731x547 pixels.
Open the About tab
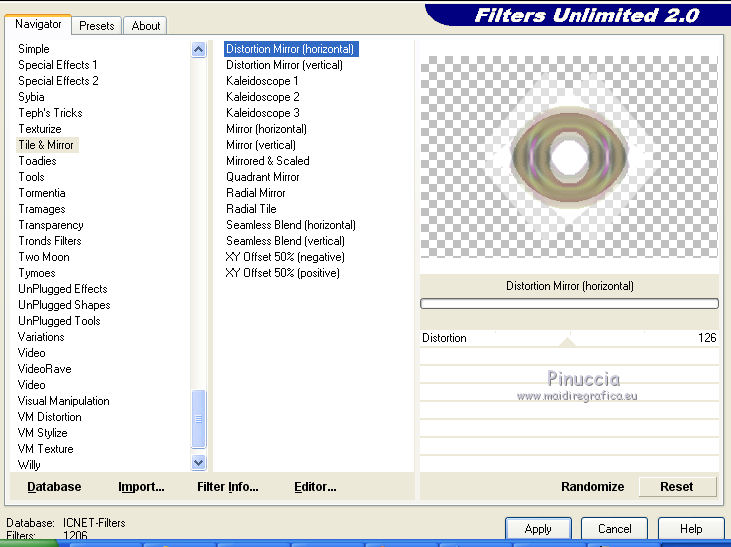145,26
